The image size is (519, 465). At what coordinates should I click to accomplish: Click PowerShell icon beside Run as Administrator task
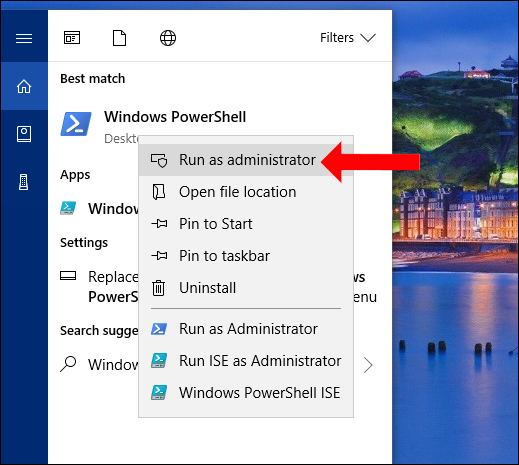(x=159, y=329)
